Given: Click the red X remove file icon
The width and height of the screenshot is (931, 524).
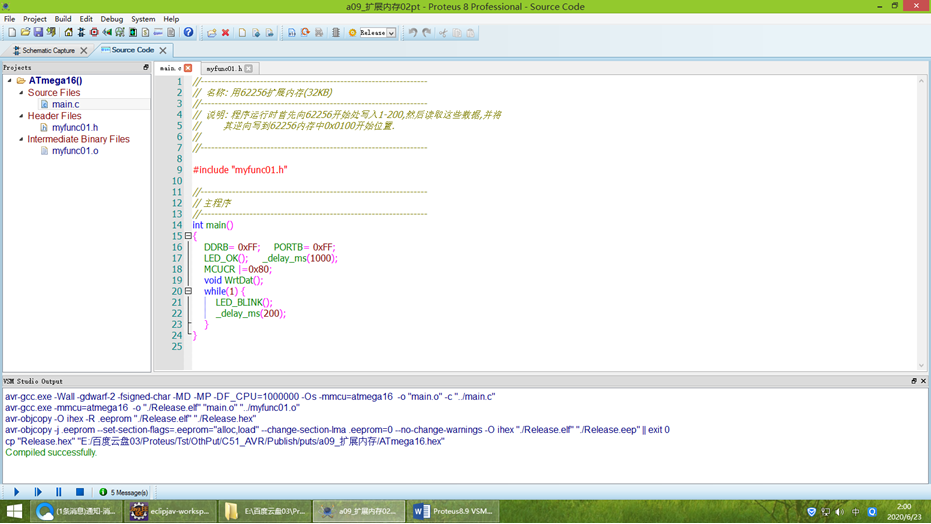Looking at the screenshot, I should (x=226, y=33).
